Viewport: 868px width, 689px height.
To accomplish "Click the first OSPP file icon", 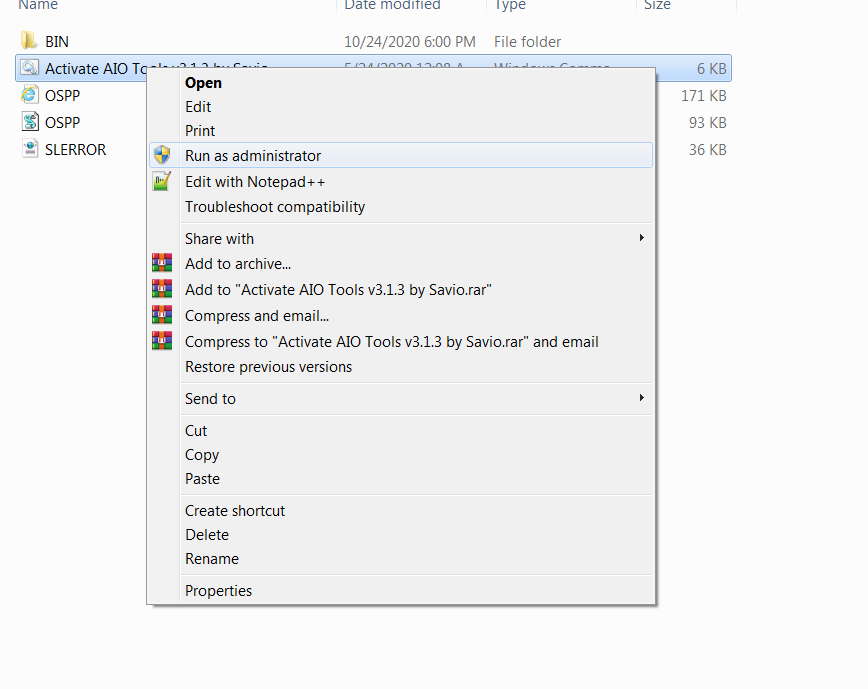I will click(29, 96).
